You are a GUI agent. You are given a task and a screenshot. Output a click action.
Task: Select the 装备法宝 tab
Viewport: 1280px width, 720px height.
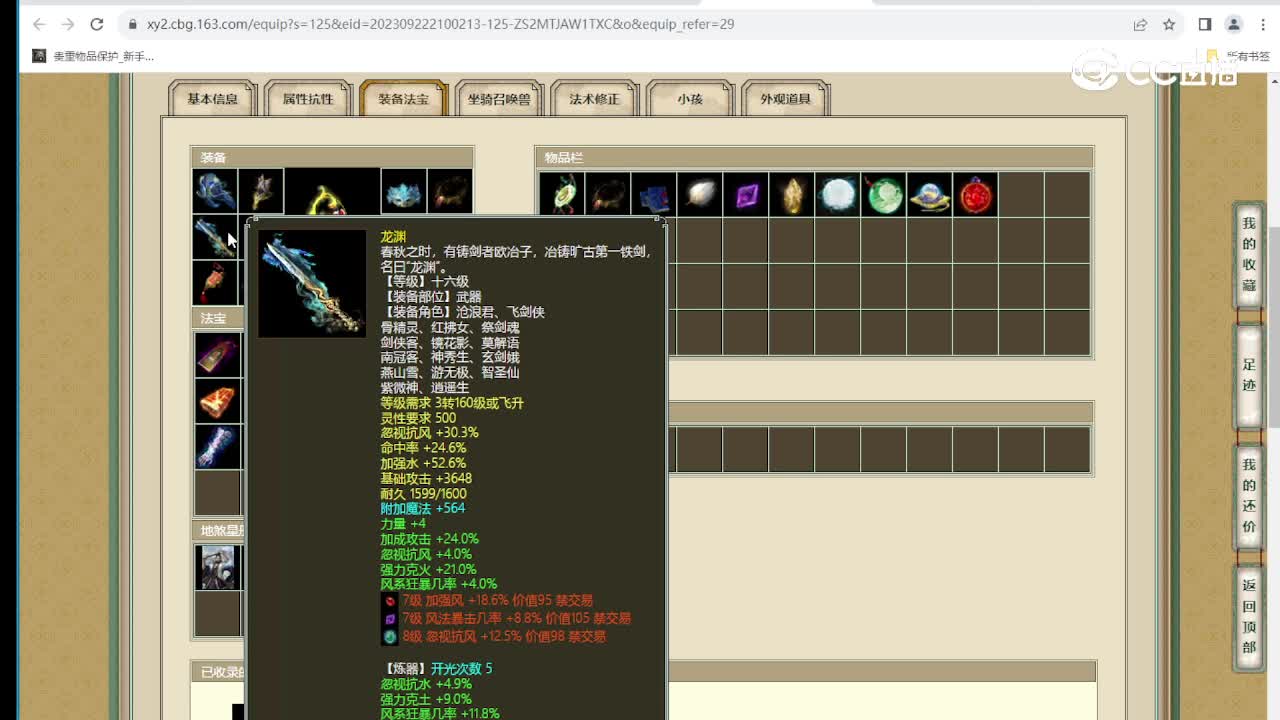point(403,98)
